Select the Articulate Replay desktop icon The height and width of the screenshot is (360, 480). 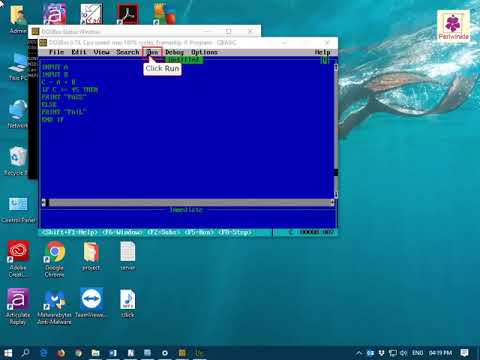[18, 307]
